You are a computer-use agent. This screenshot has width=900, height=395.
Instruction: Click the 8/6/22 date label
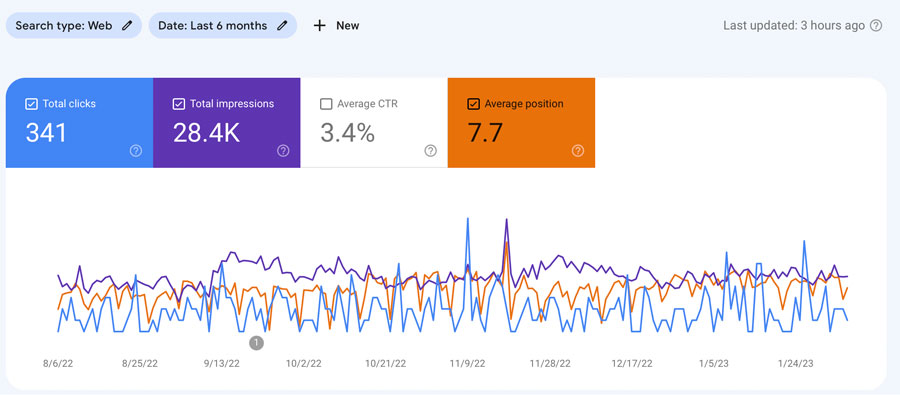[x=58, y=363]
